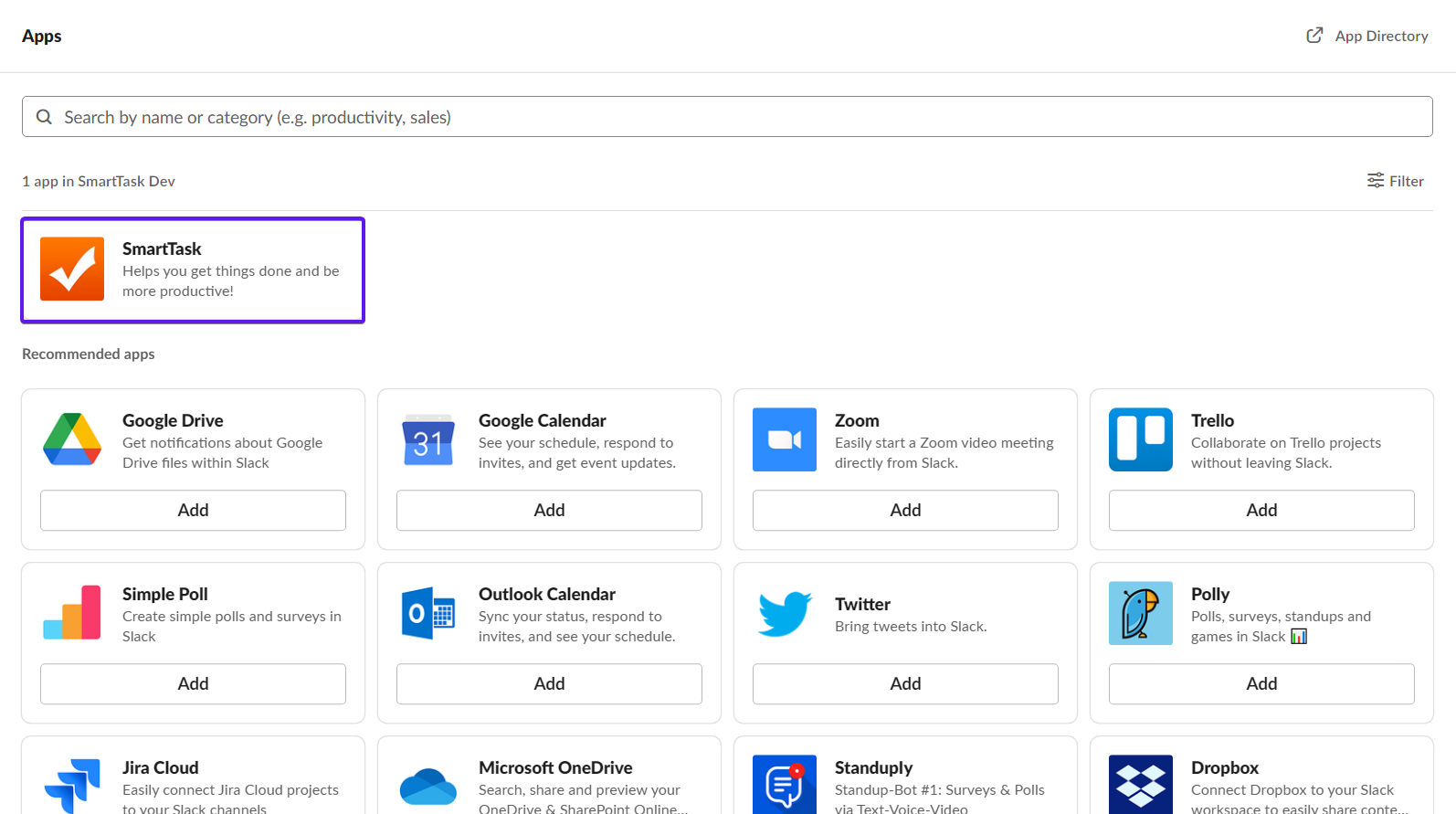The width and height of the screenshot is (1456, 814).
Task: Open the Outlook Calendar app title
Action: point(547,594)
